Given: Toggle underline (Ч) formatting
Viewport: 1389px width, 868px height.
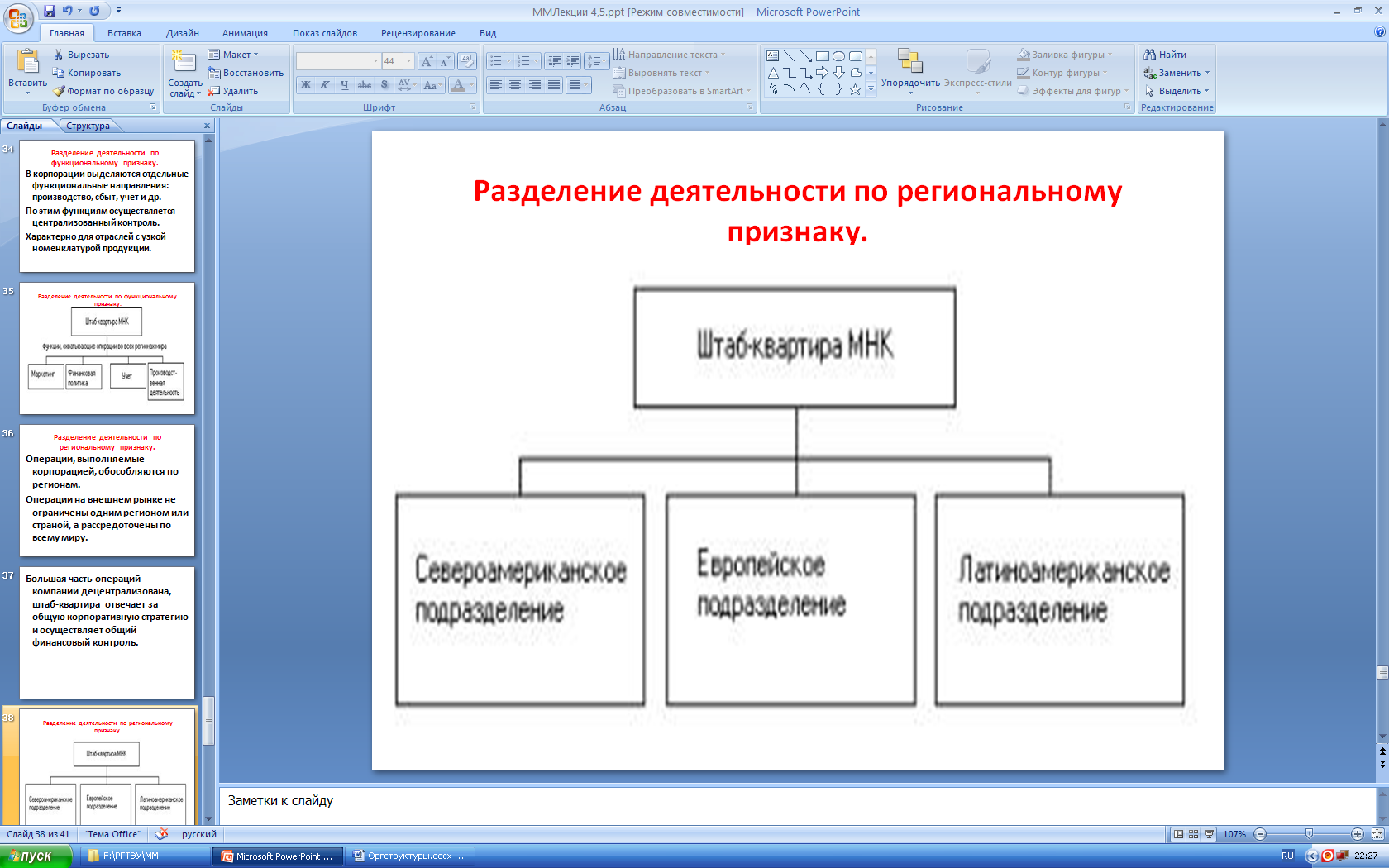Looking at the screenshot, I should tap(344, 85).
